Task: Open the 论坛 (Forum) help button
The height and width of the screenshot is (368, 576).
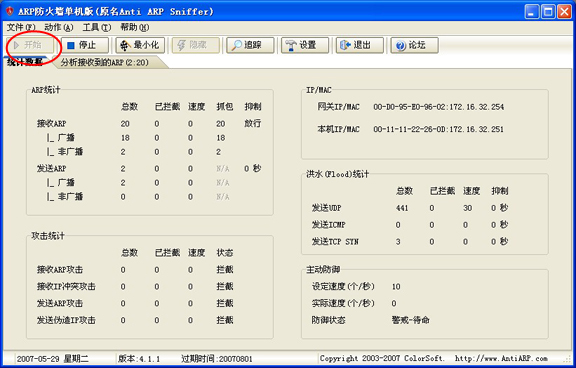Action: pos(414,45)
